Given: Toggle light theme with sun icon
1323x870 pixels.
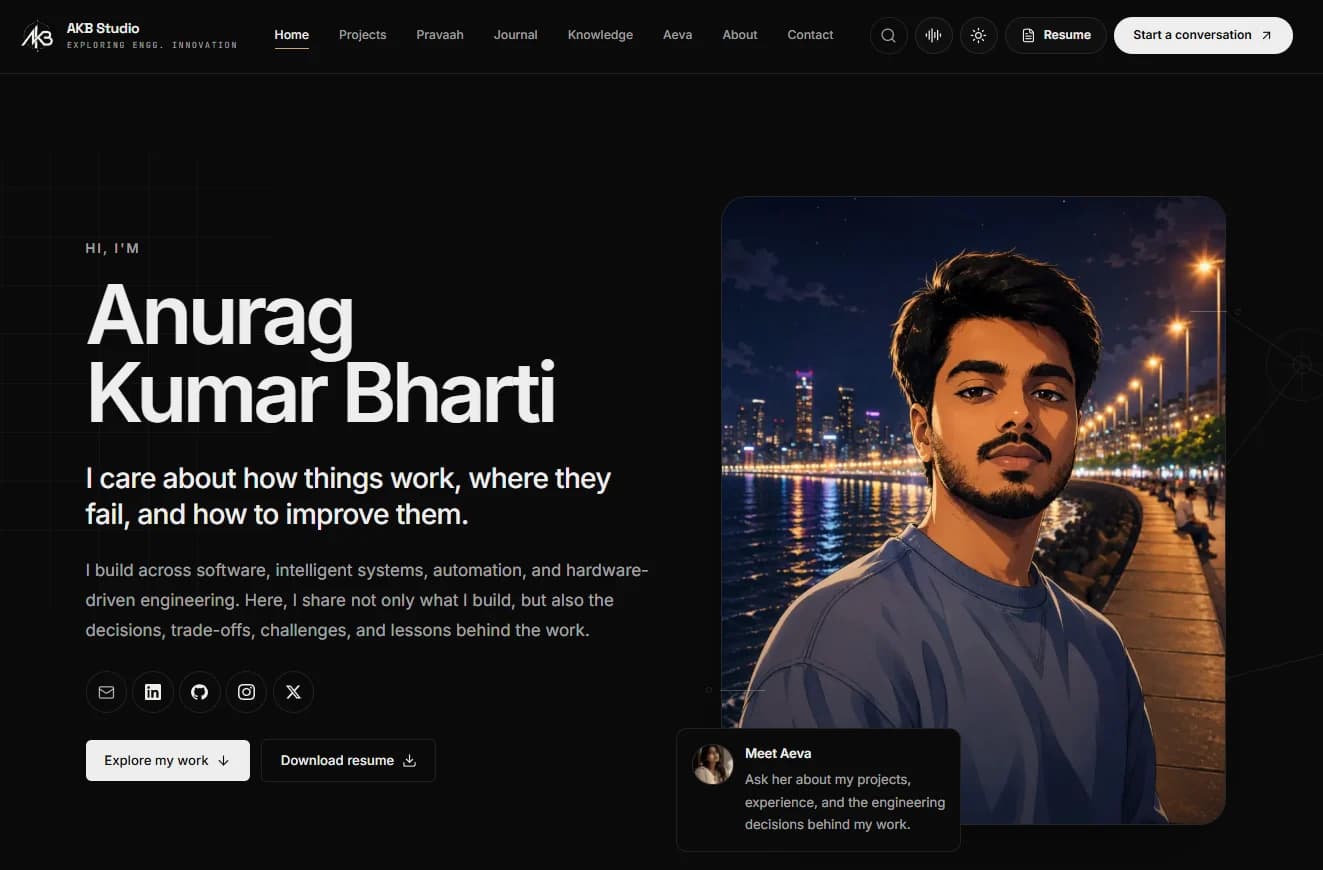Looking at the screenshot, I should click(x=978, y=35).
